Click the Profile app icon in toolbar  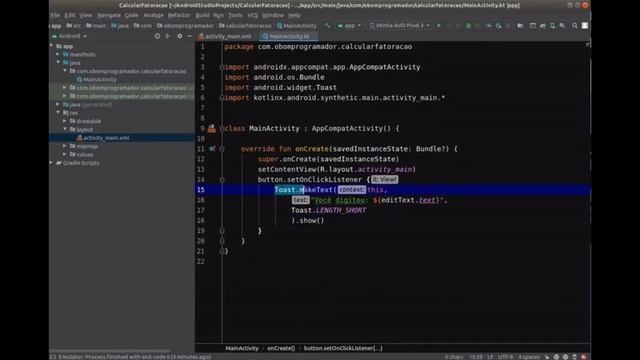[x=488, y=25]
